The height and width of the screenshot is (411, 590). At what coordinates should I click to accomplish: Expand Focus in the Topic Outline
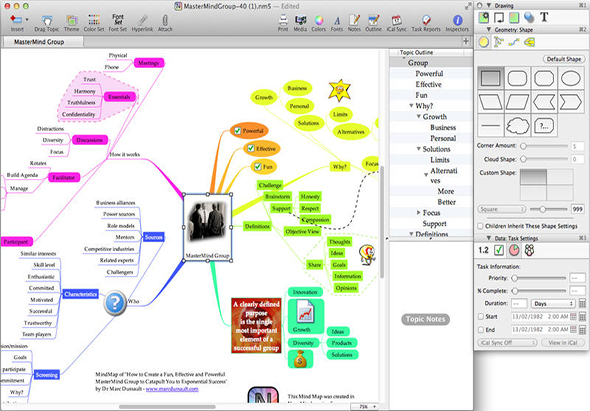(418, 213)
